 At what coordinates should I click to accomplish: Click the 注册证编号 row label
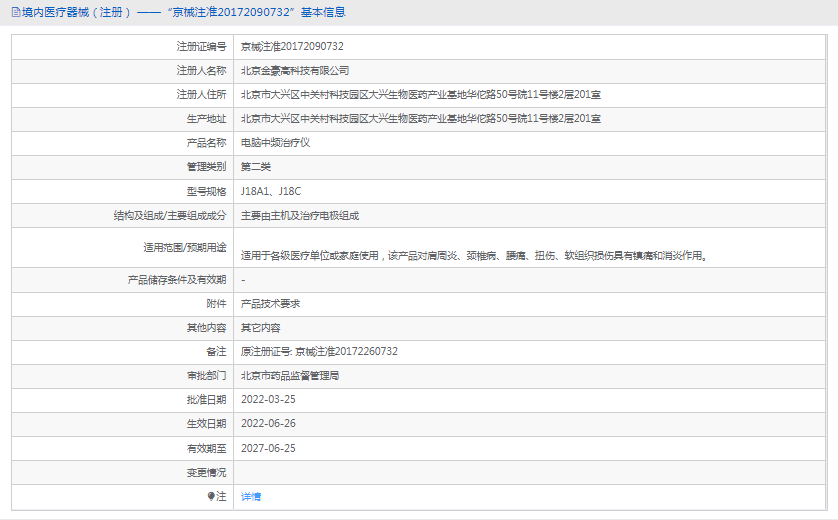click(x=201, y=46)
